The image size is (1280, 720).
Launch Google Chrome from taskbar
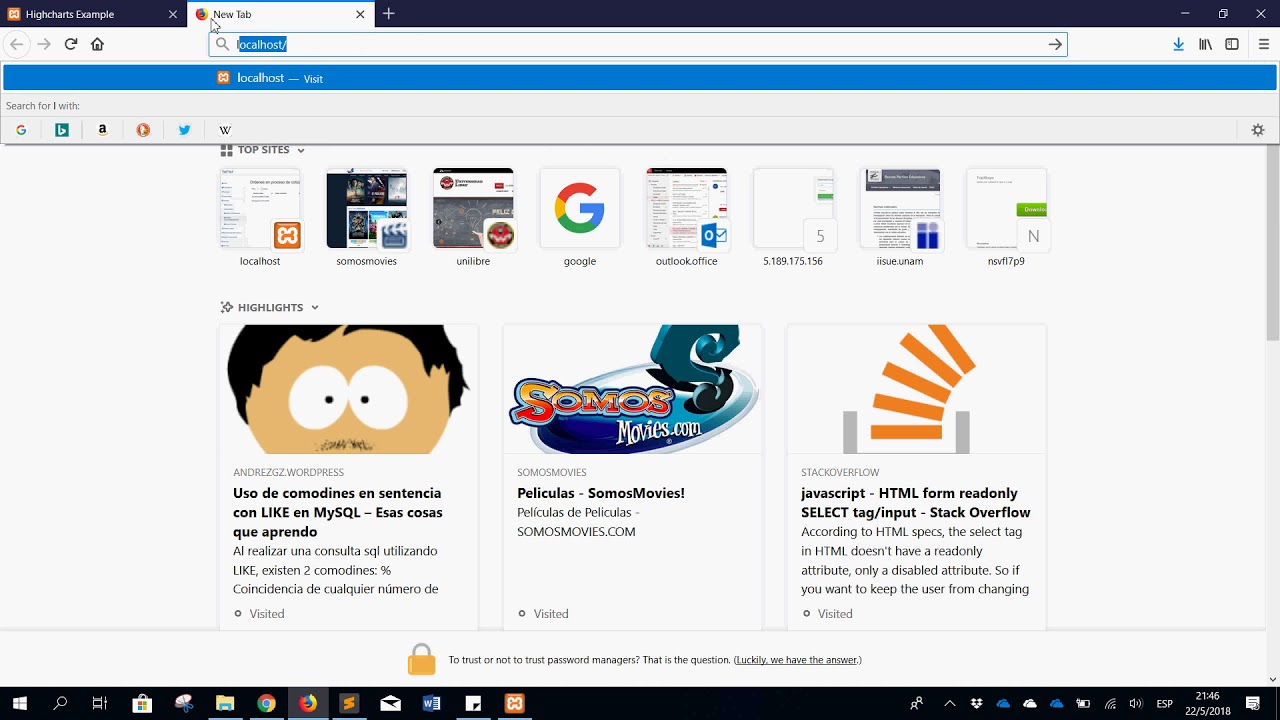266,703
